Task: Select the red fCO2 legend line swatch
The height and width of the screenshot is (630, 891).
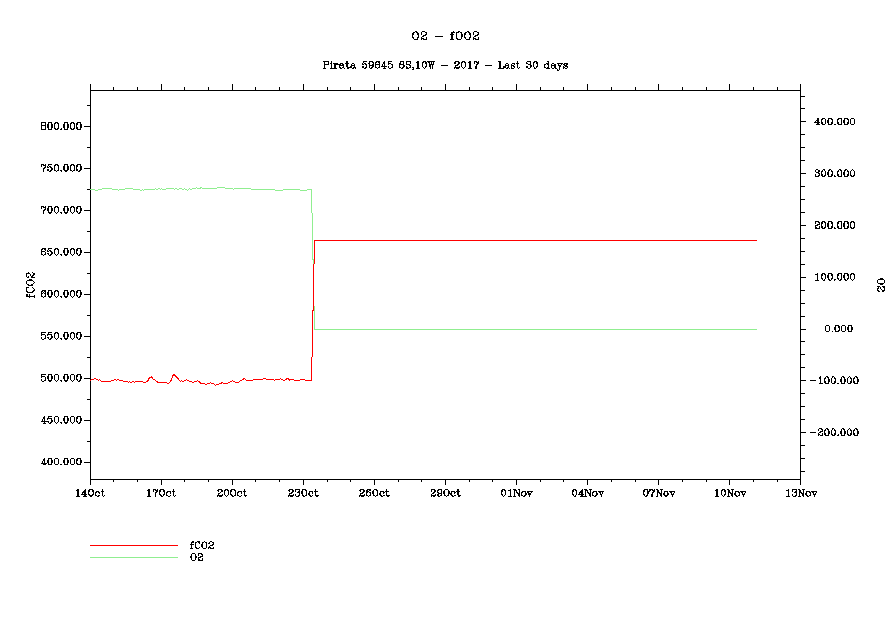Action: tap(133, 546)
